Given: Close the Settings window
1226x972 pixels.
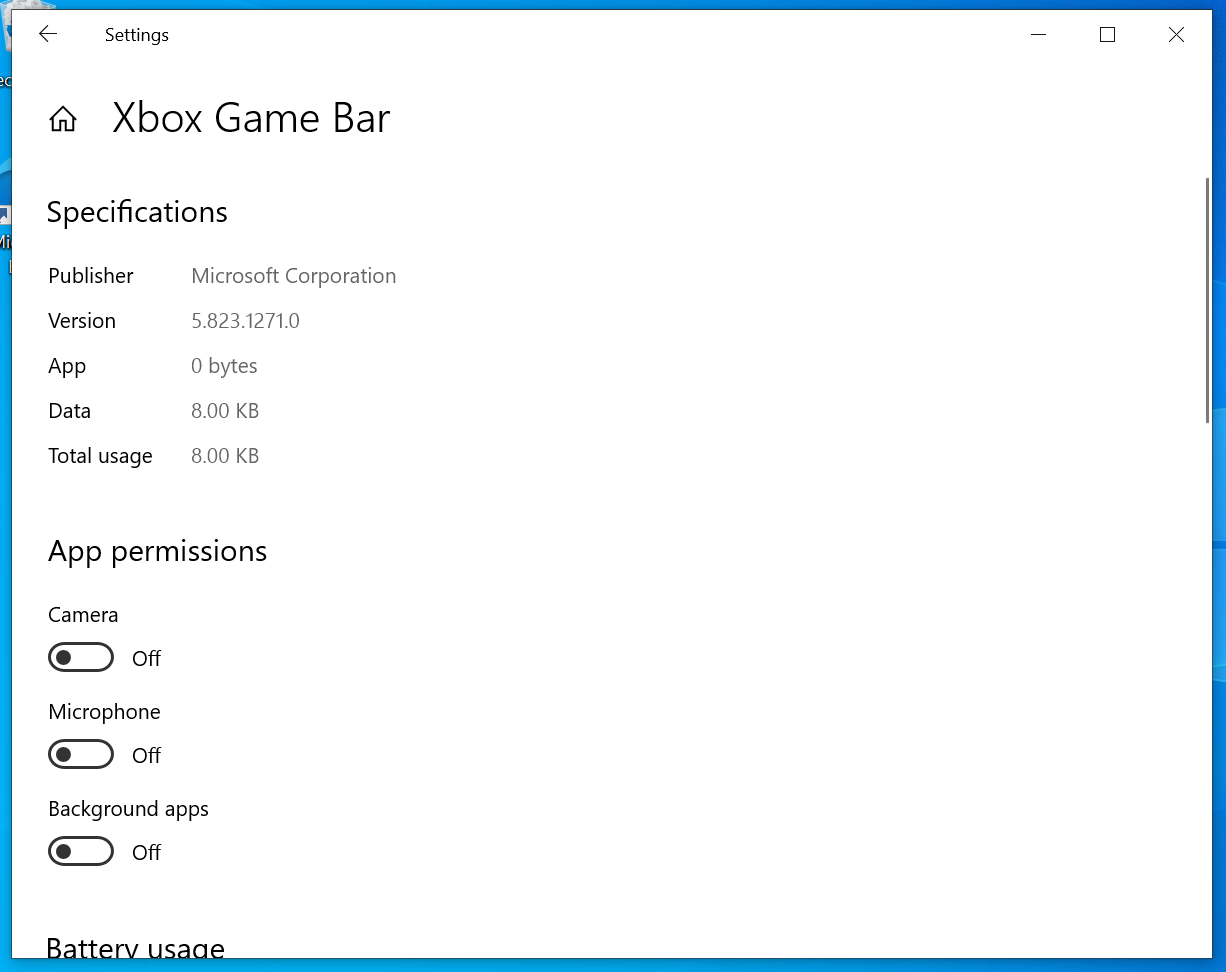Looking at the screenshot, I should [1176, 35].
